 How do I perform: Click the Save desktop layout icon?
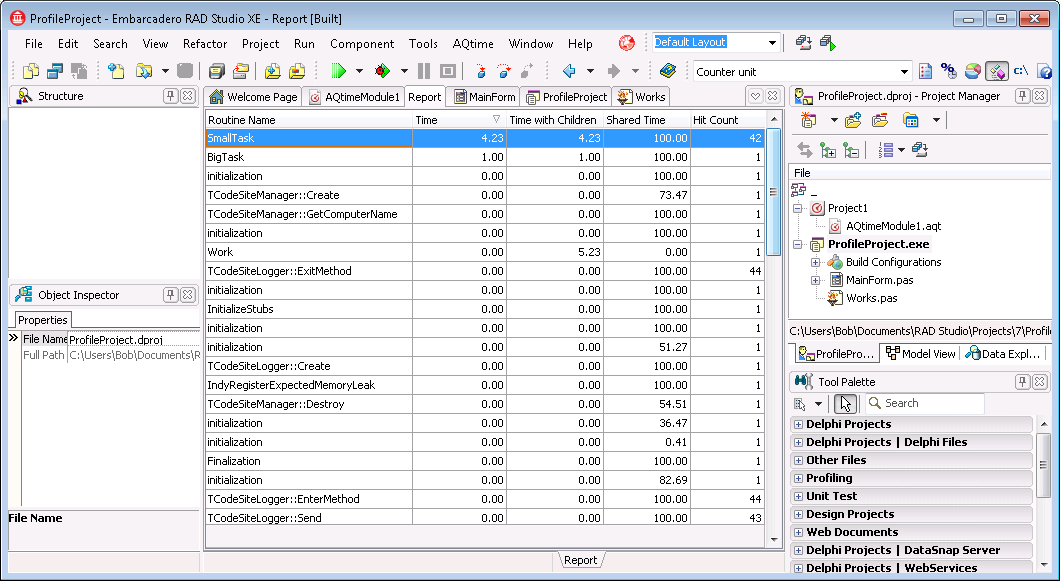click(804, 43)
